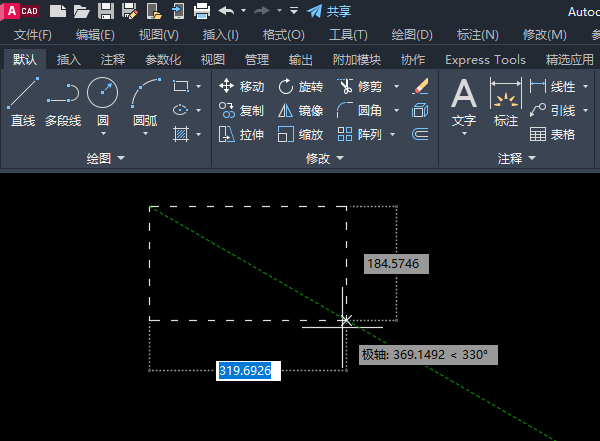Click the Save As icon

tap(130, 11)
